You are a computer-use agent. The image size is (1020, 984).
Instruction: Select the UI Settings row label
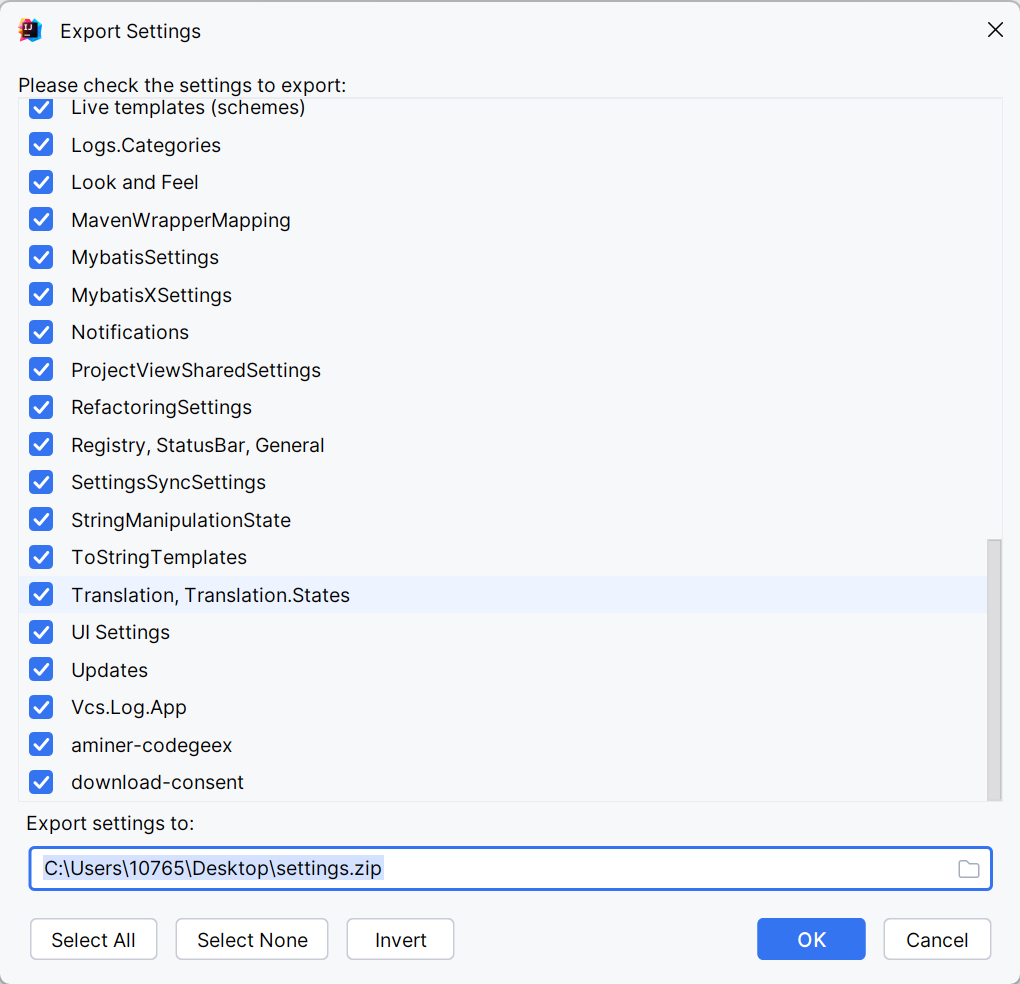click(120, 633)
